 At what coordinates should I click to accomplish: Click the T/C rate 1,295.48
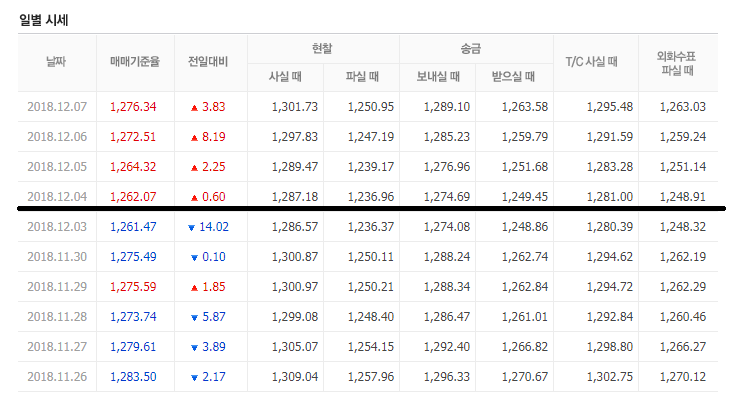tap(610, 107)
